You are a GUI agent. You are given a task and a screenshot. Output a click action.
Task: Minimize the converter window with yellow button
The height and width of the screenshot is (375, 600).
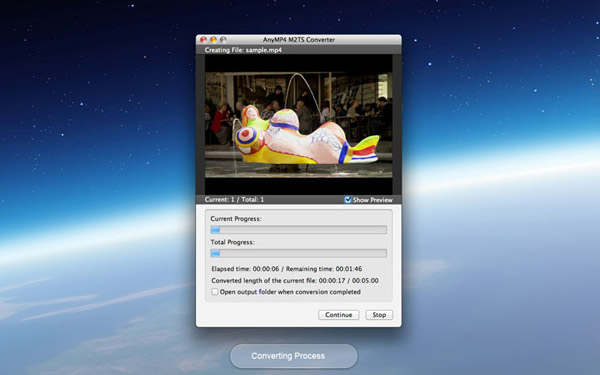pyautogui.click(x=213, y=39)
